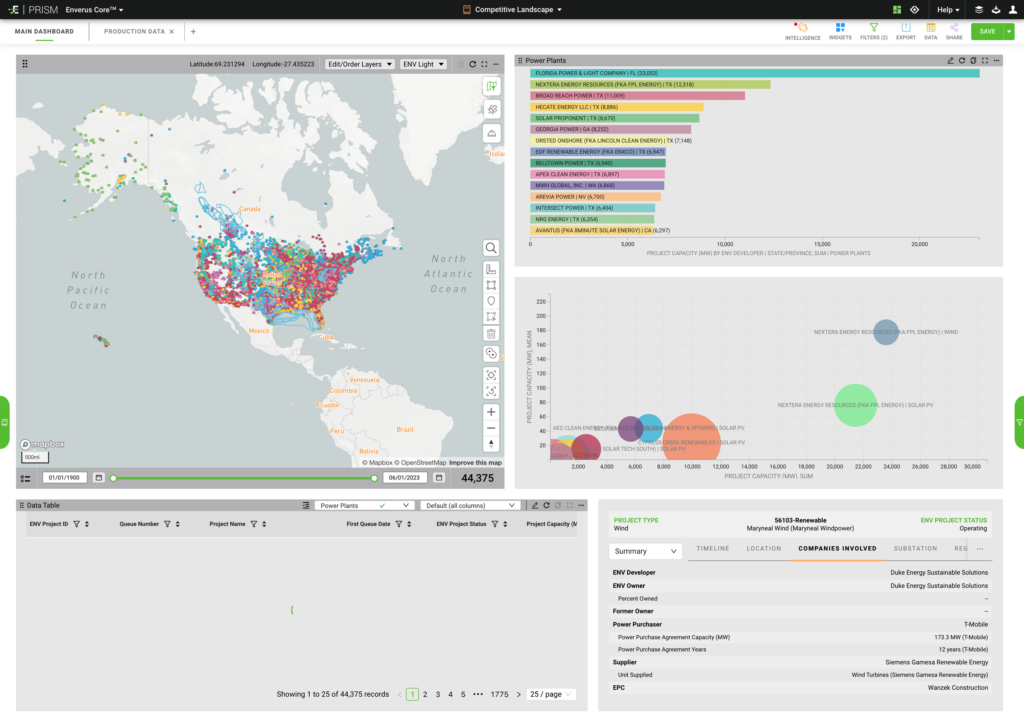Screen dimensions: 1024x727
Task: Open page 2 of the data table records
Action: pos(424,694)
